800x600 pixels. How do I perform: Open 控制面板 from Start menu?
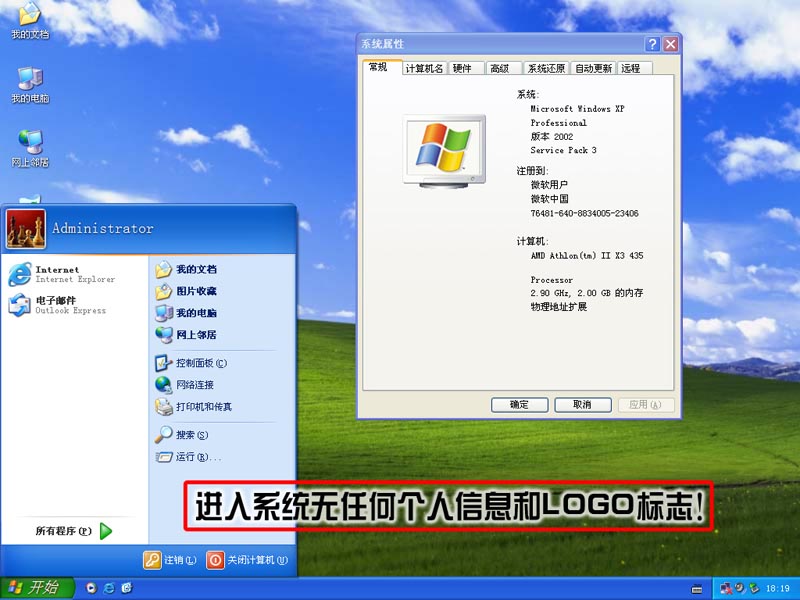(200, 363)
